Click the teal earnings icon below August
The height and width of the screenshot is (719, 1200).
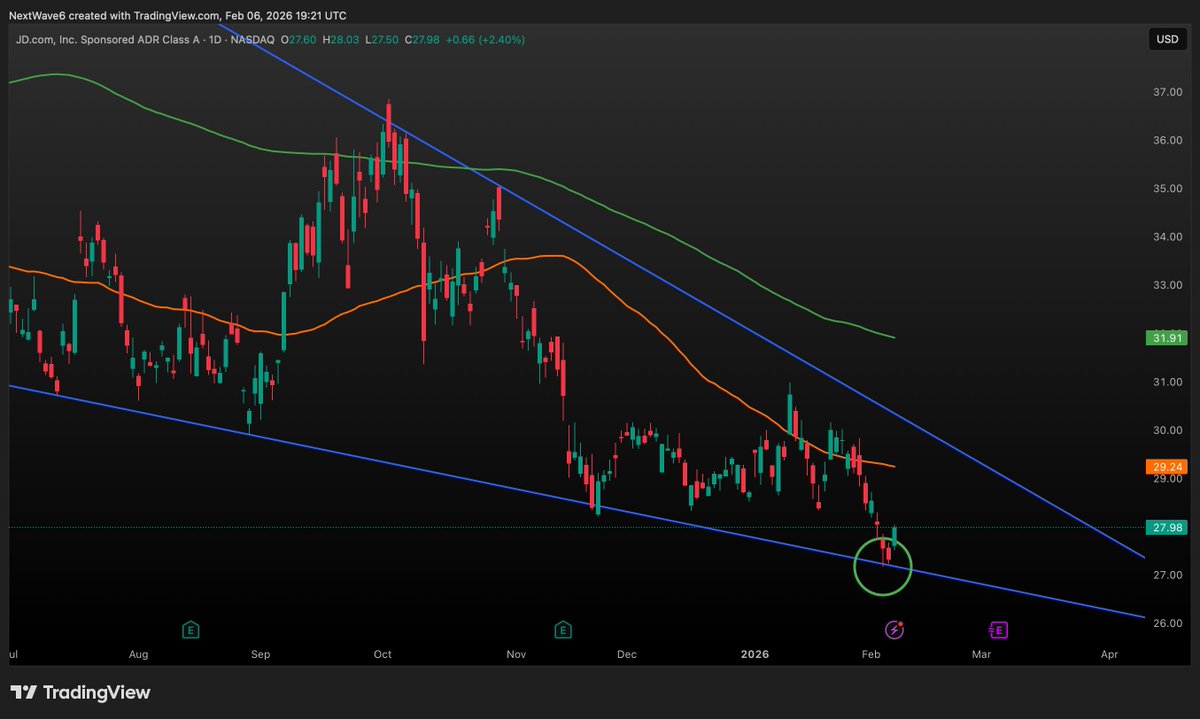(x=190, y=630)
